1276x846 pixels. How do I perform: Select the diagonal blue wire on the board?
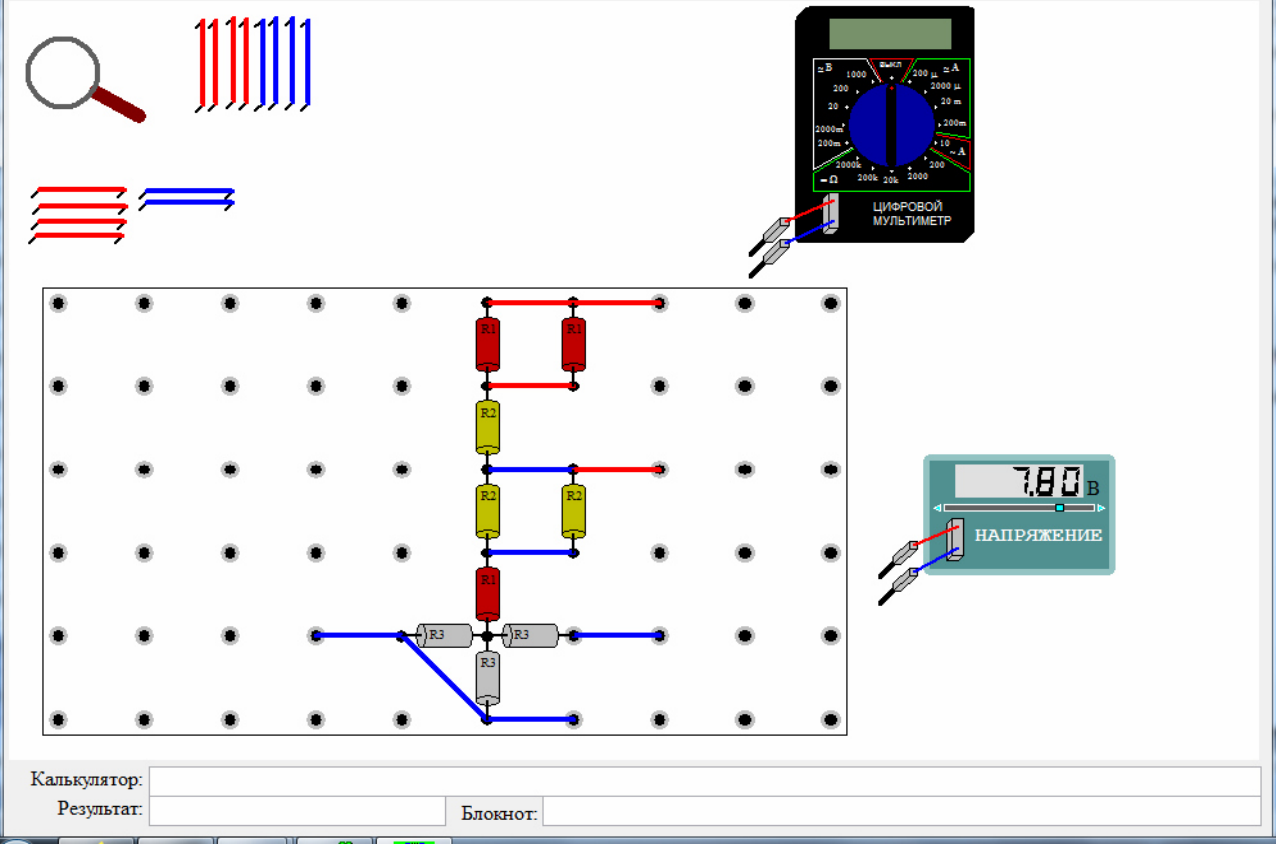(444, 677)
